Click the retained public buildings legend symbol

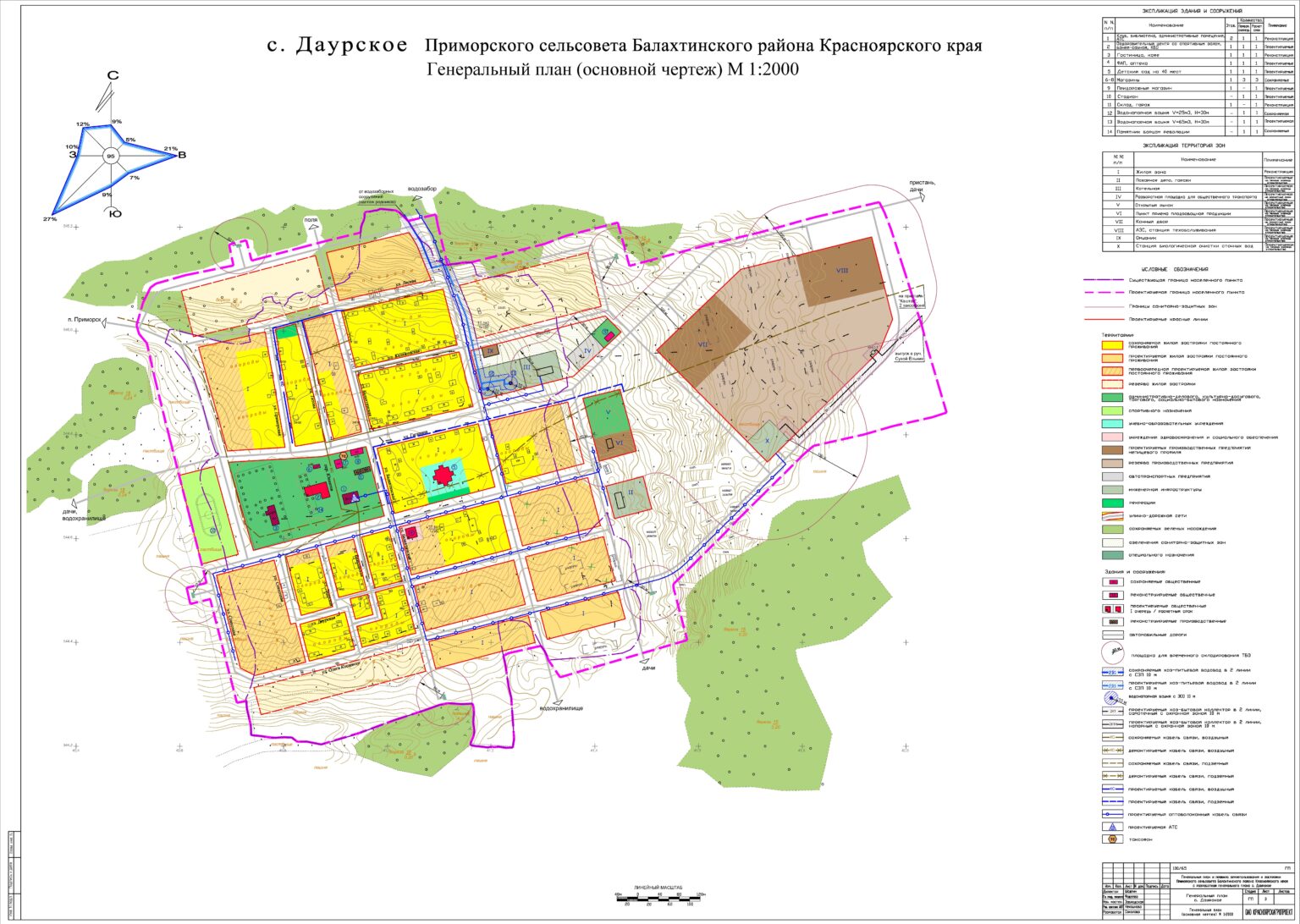coord(1113,582)
